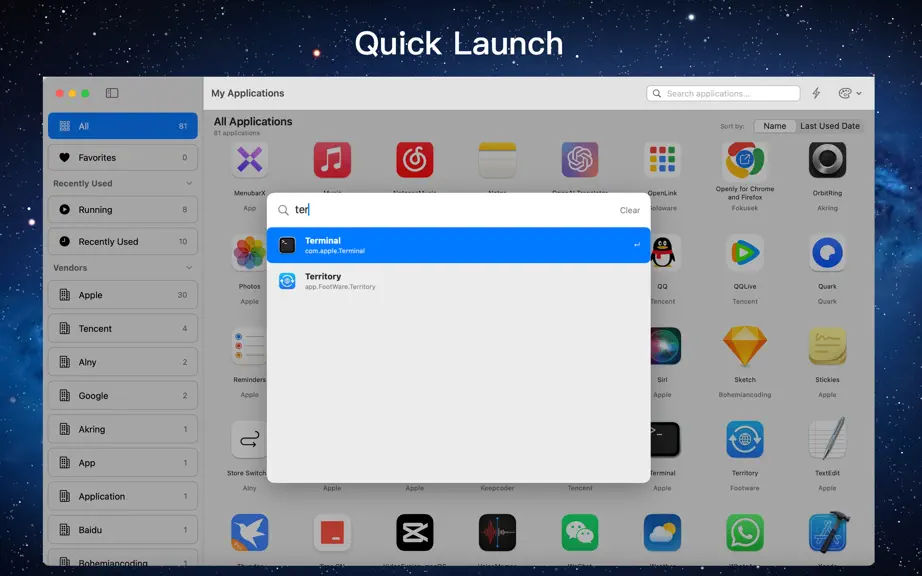Filter by Alny vendor

123,362
